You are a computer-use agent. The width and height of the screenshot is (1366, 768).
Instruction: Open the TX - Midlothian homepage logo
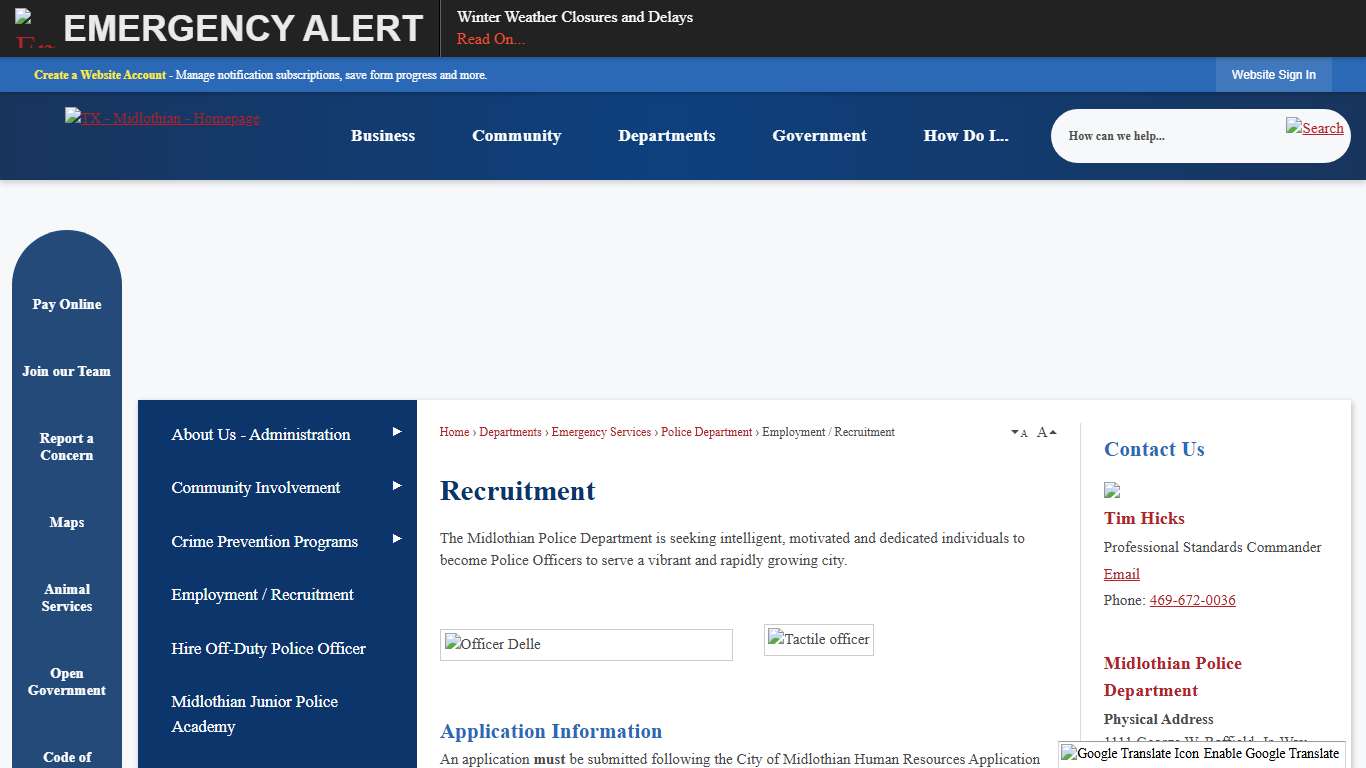(162, 118)
